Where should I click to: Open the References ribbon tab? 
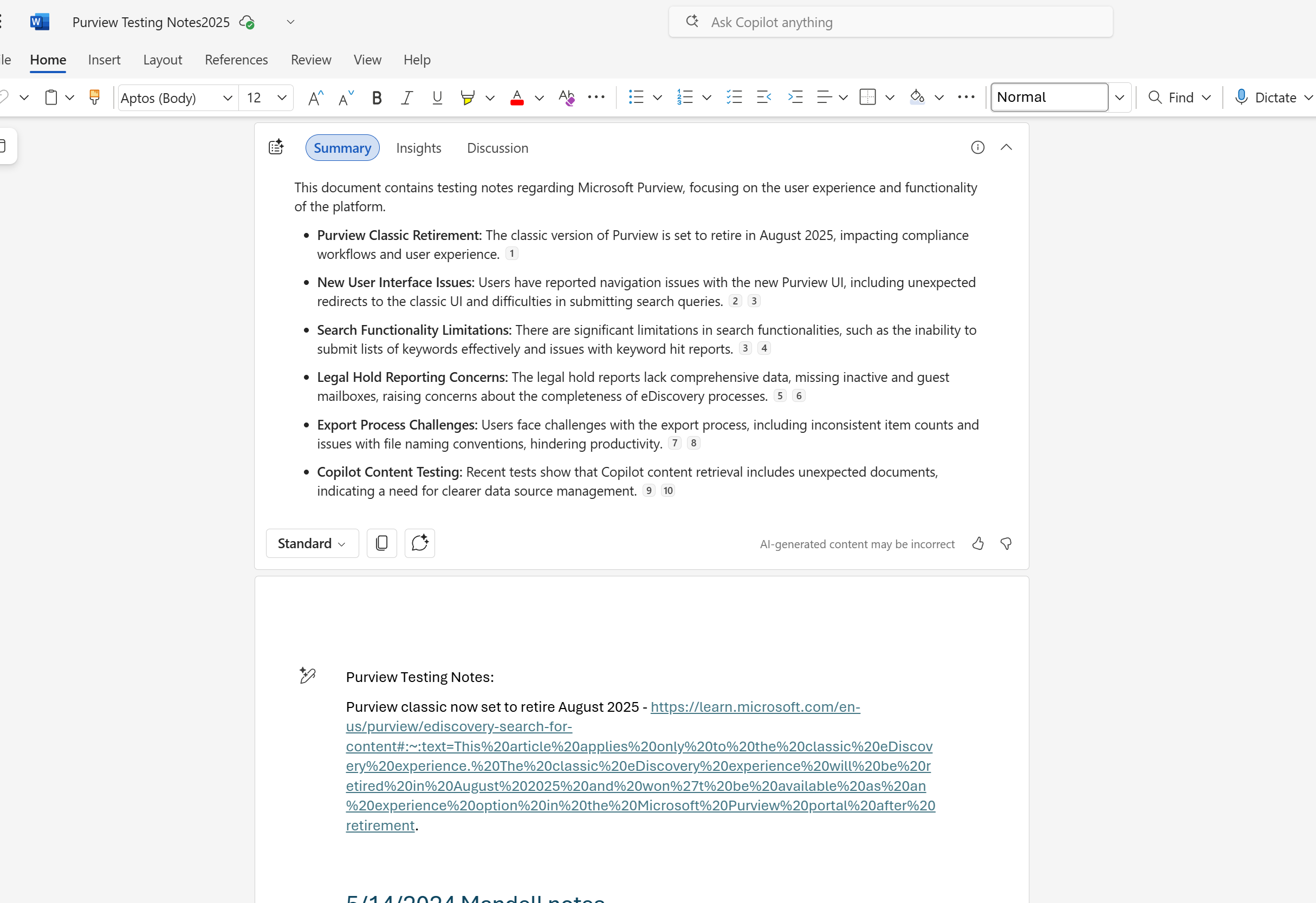click(236, 60)
